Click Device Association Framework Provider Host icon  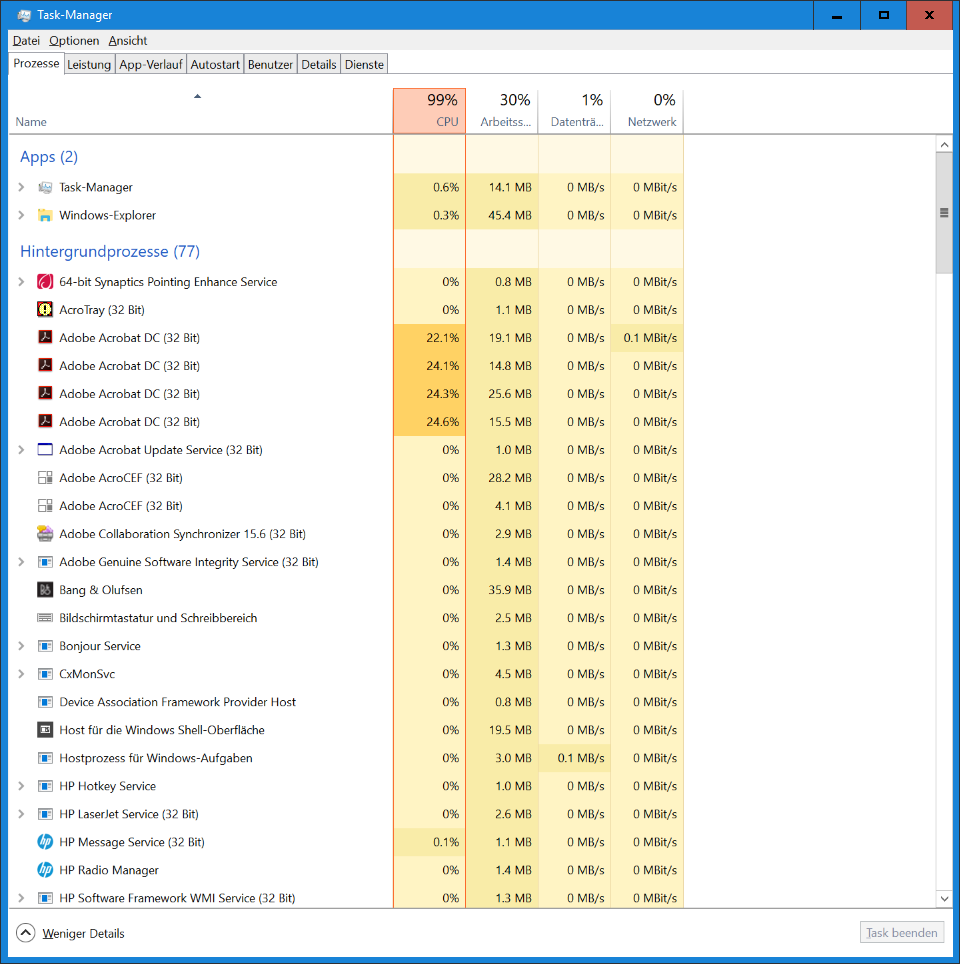coord(45,702)
